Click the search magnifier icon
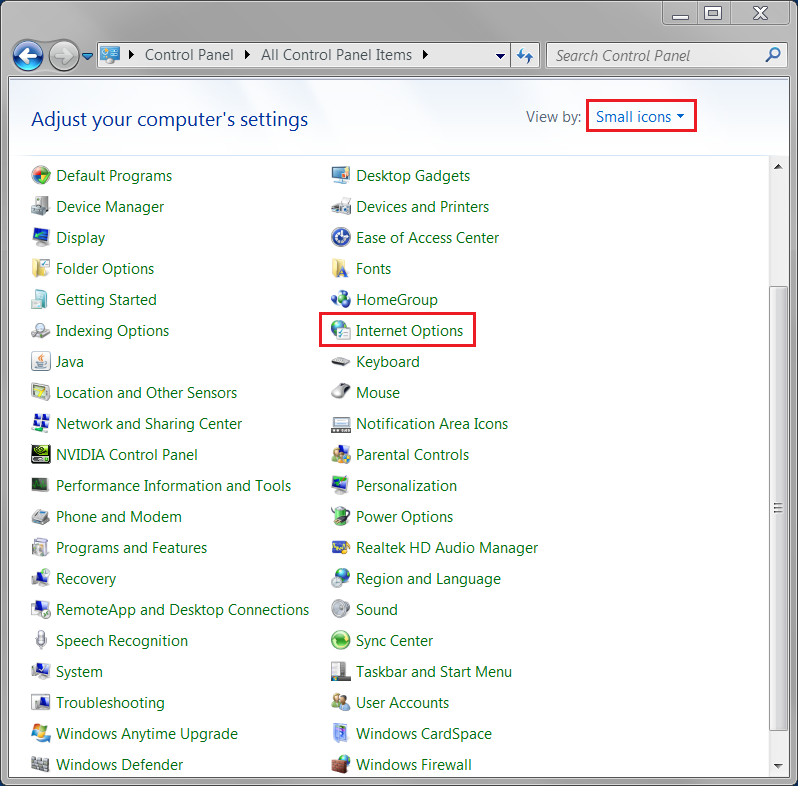The height and width of the screenshot is (786, 798). (x=773, y=55)
